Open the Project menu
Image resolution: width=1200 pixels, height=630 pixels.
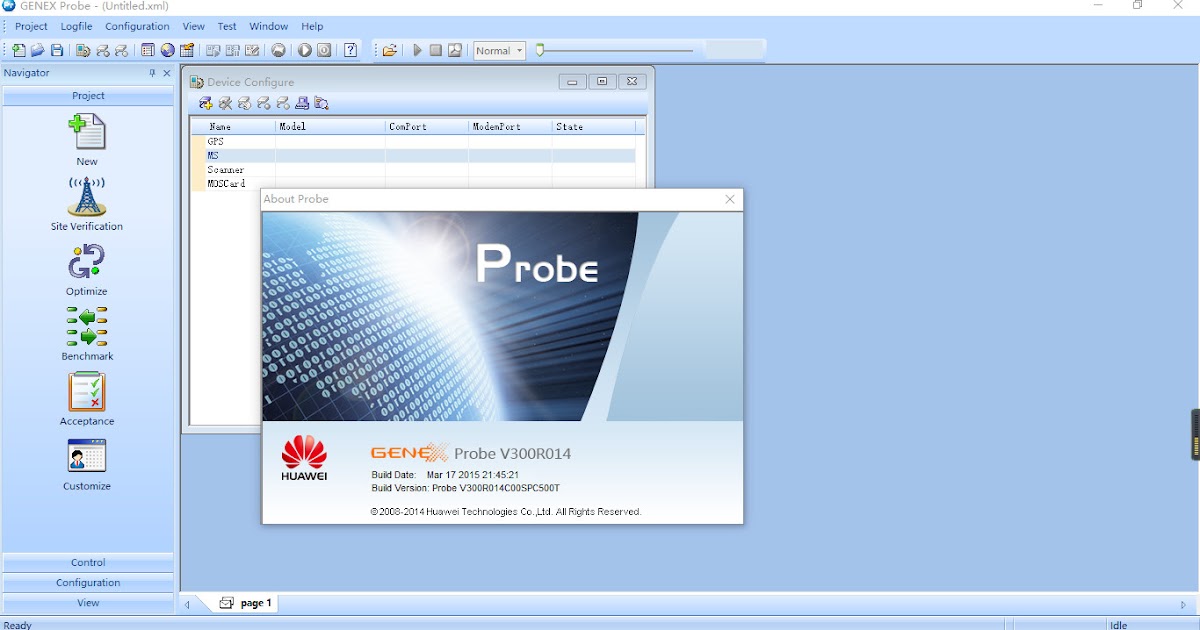(31, 26)
